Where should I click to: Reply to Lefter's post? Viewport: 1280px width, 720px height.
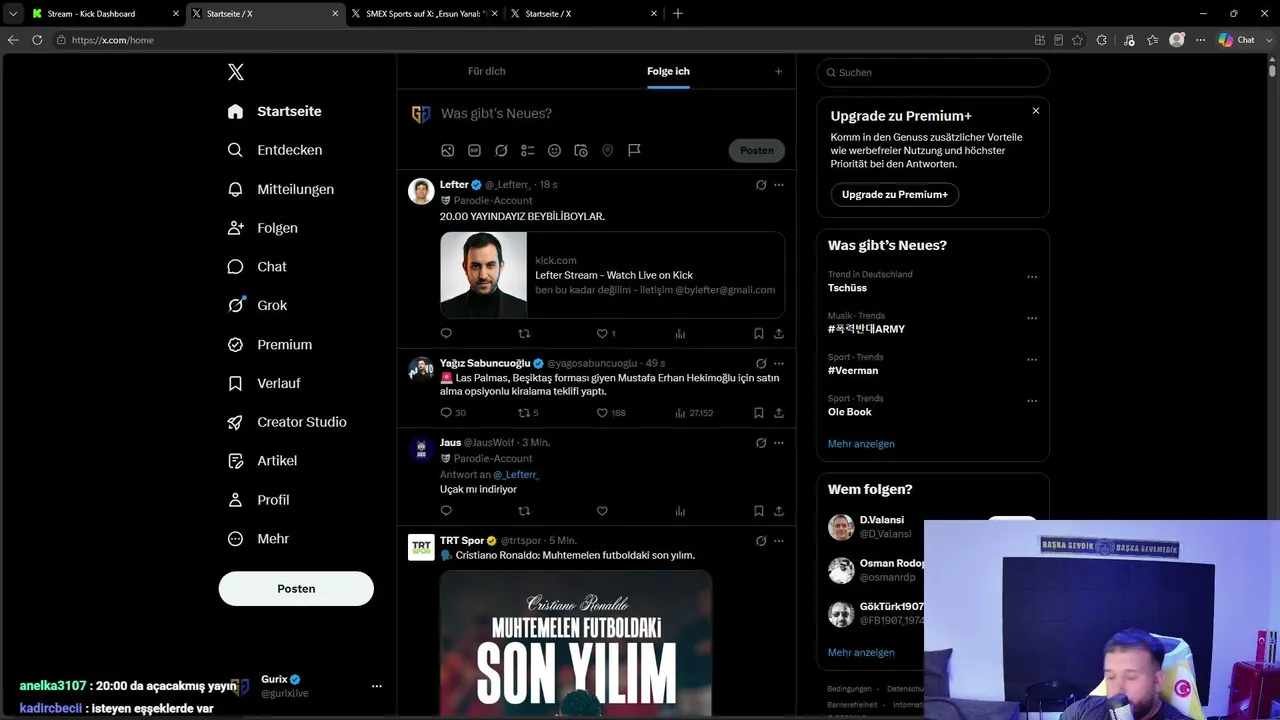pyautogui.click(x=446, y=334)
